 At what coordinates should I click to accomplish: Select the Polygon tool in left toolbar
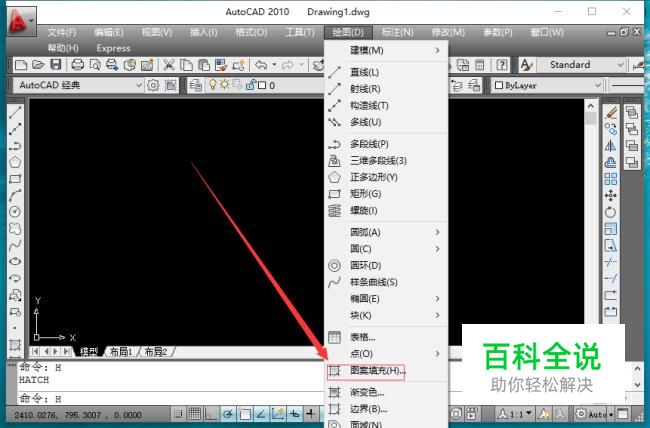[x=15, y=162]
